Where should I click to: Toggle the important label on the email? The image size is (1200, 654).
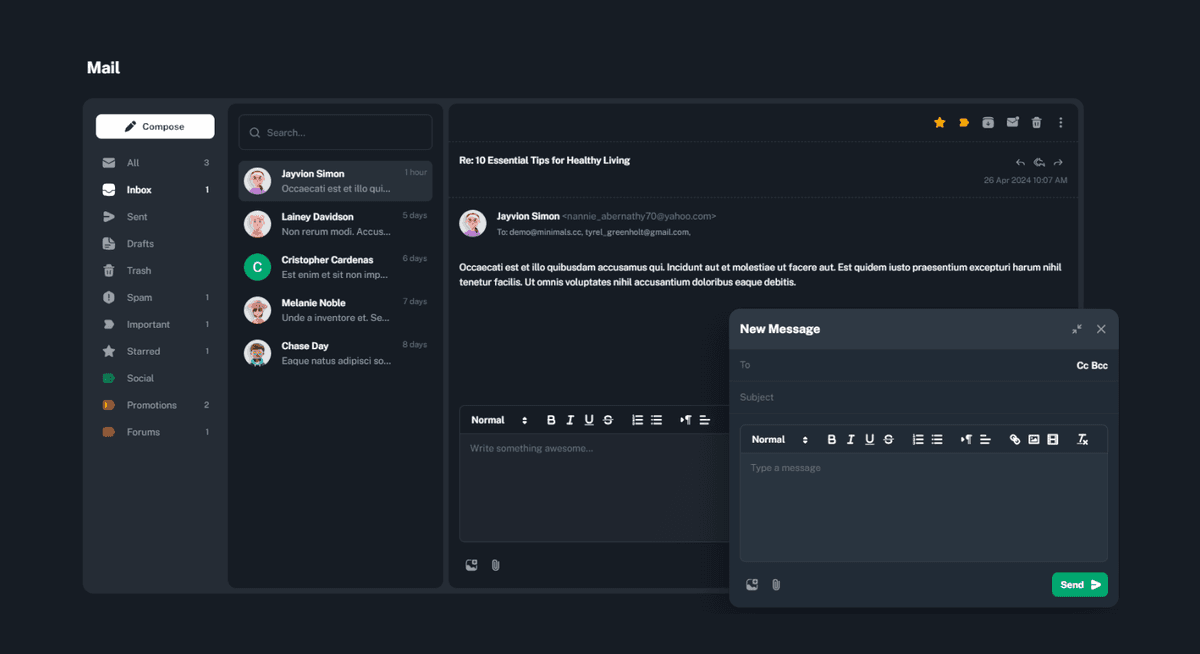[x=964, y=122]
